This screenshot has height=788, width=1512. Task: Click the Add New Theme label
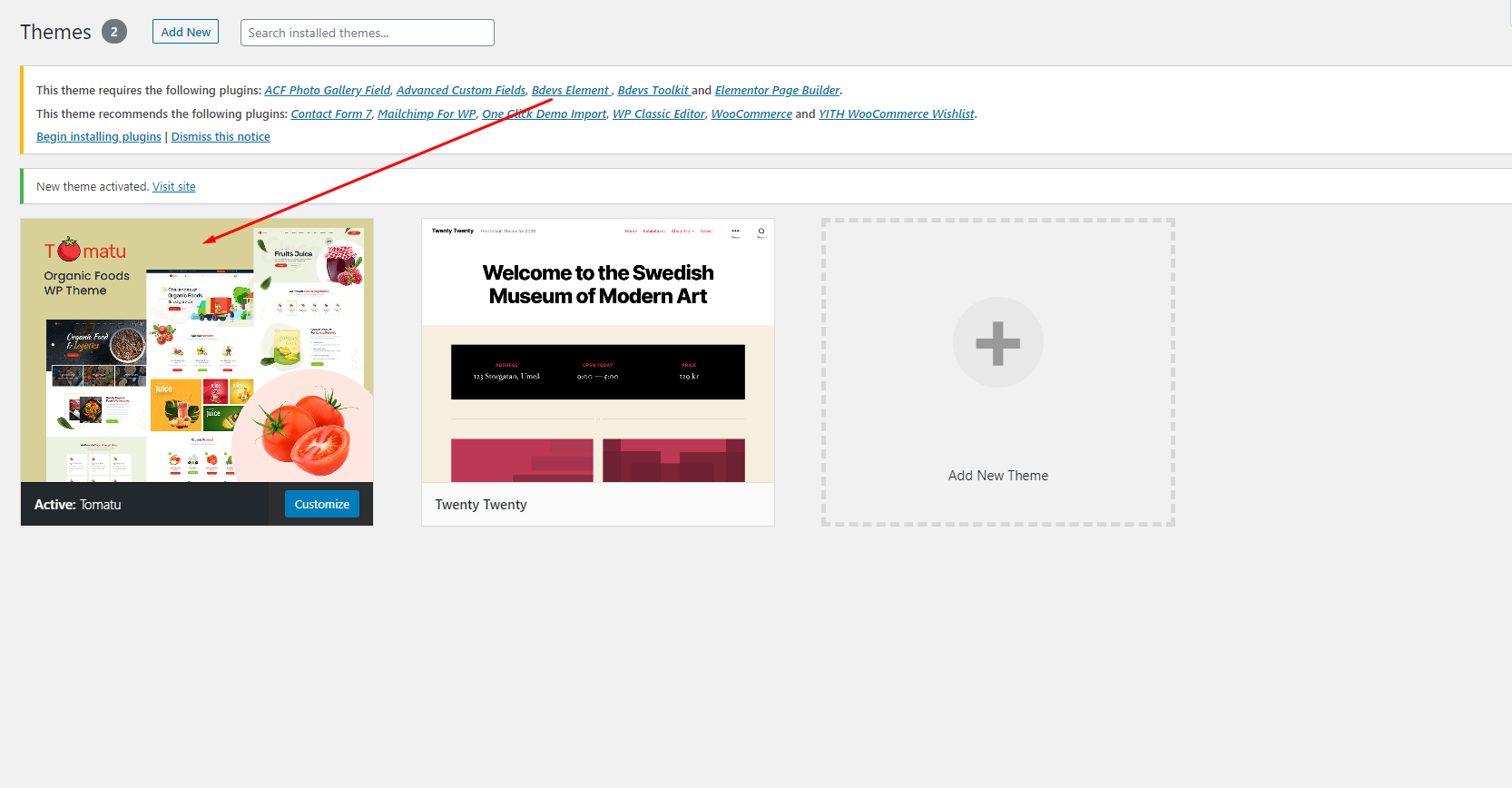tap(998, 476)
